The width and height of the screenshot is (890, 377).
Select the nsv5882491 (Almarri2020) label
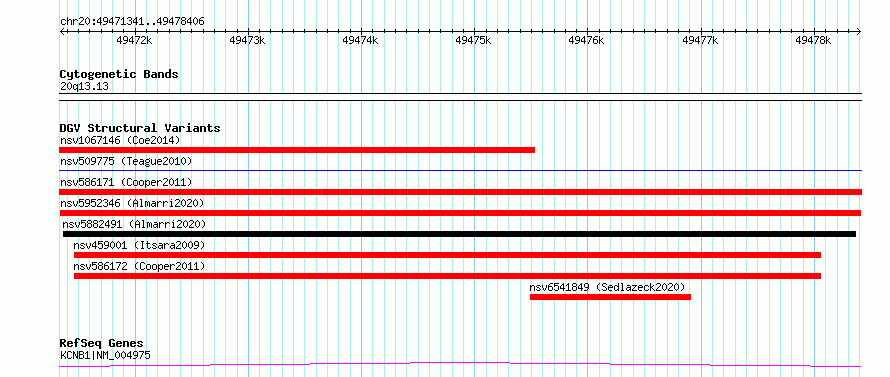[x=134, y=224]
